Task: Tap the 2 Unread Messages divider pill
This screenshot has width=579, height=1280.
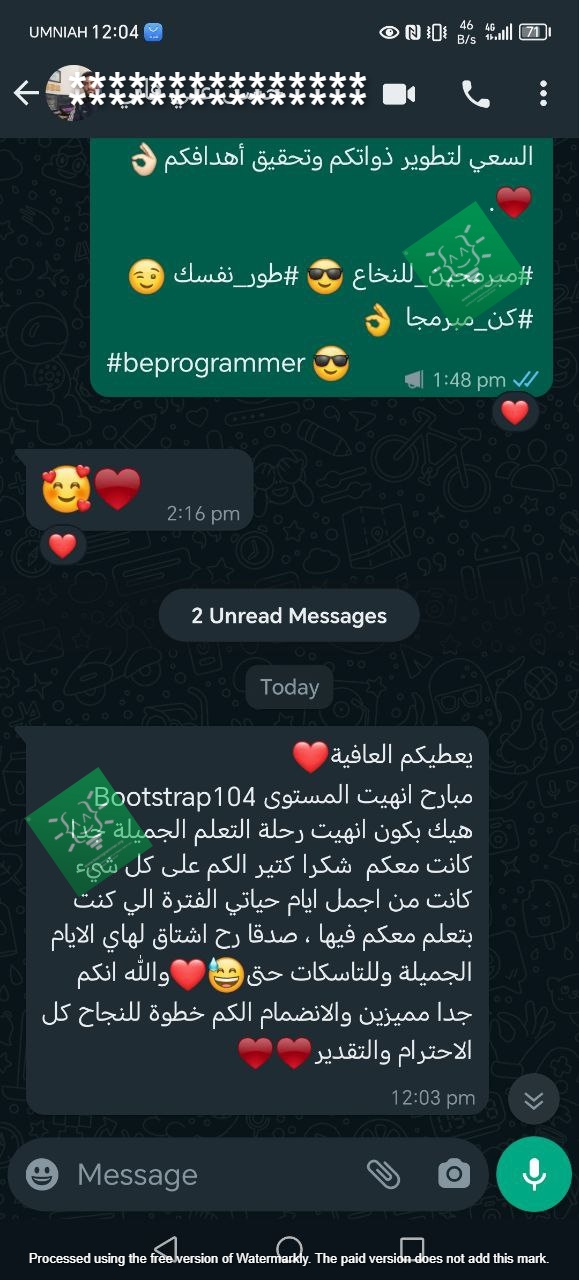Action: pyautogui.click(x=289, y=616)
